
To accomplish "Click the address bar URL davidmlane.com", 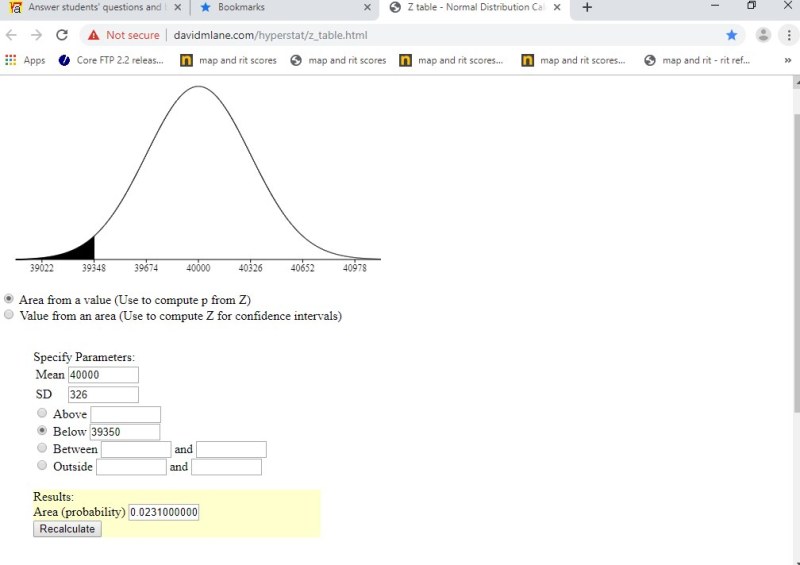I will (270, 35).
